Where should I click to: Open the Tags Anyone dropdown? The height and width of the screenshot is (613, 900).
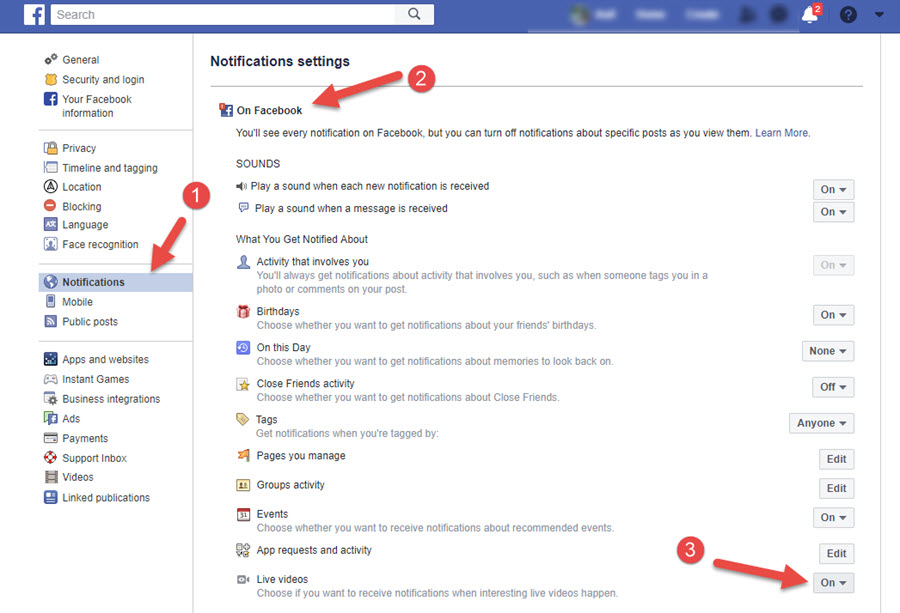click(x=821, y=424)
